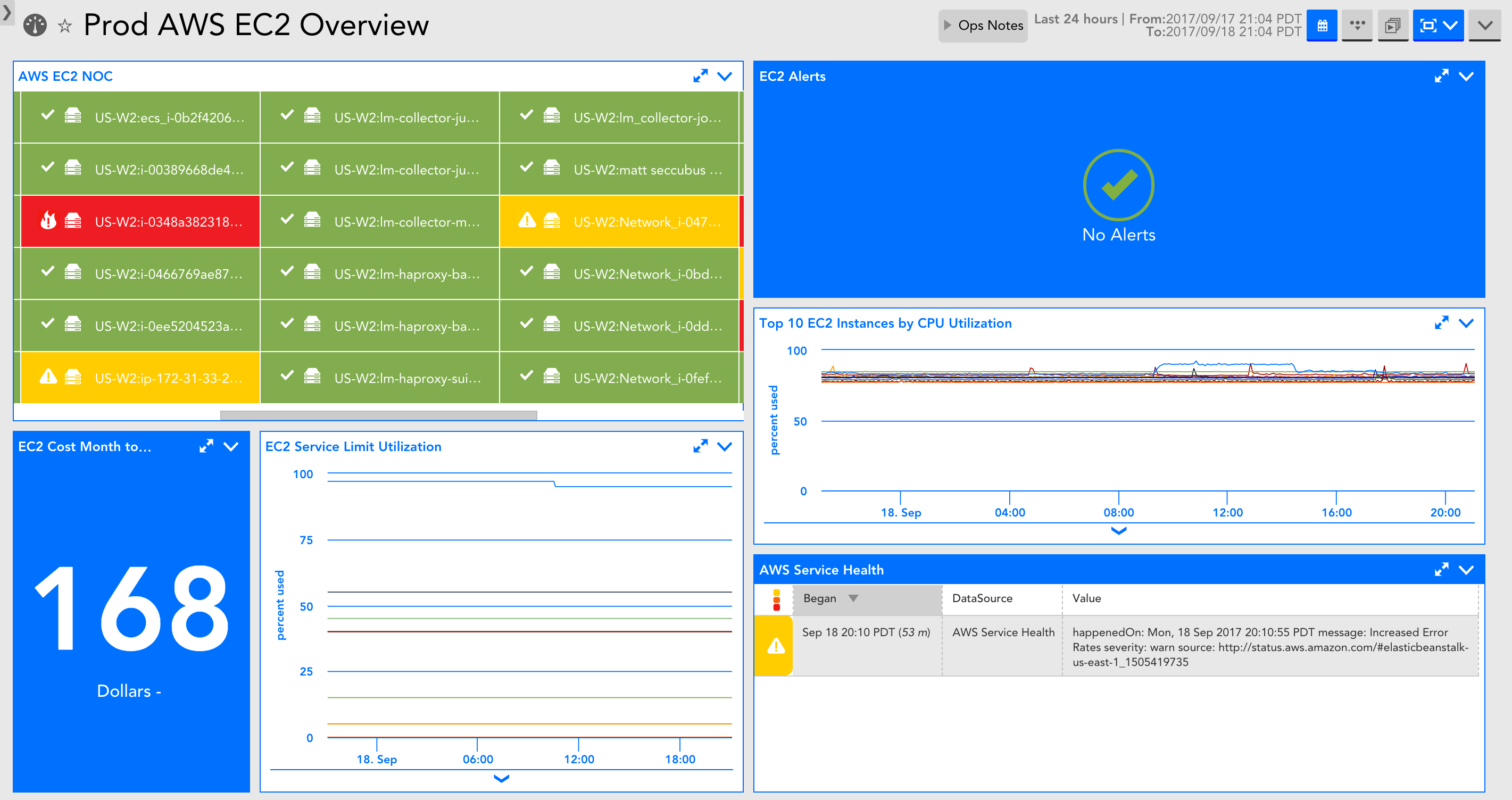The height and width of the screenshot is (800, 1512).
Task: Expand the AWS Service Health widget fullscreen
Action: coord(1442,569)
